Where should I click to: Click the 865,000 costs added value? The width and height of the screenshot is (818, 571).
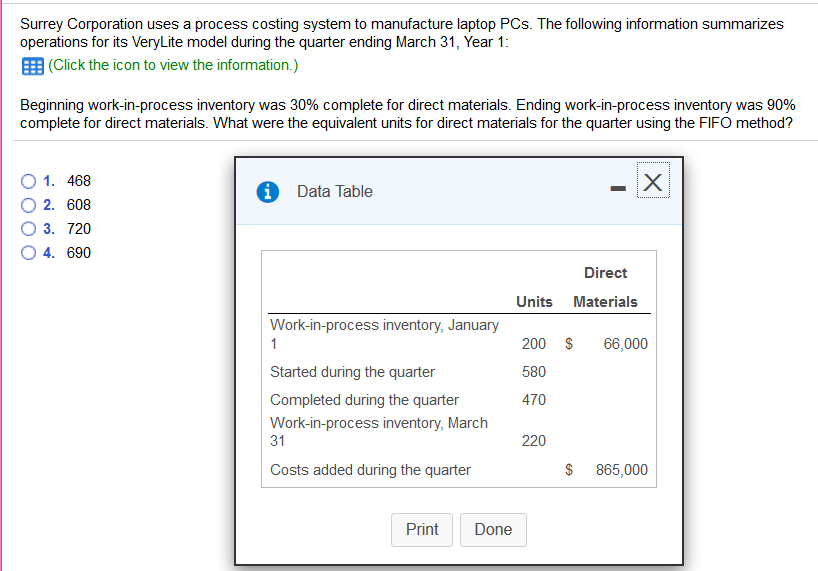tap(622, 470)
